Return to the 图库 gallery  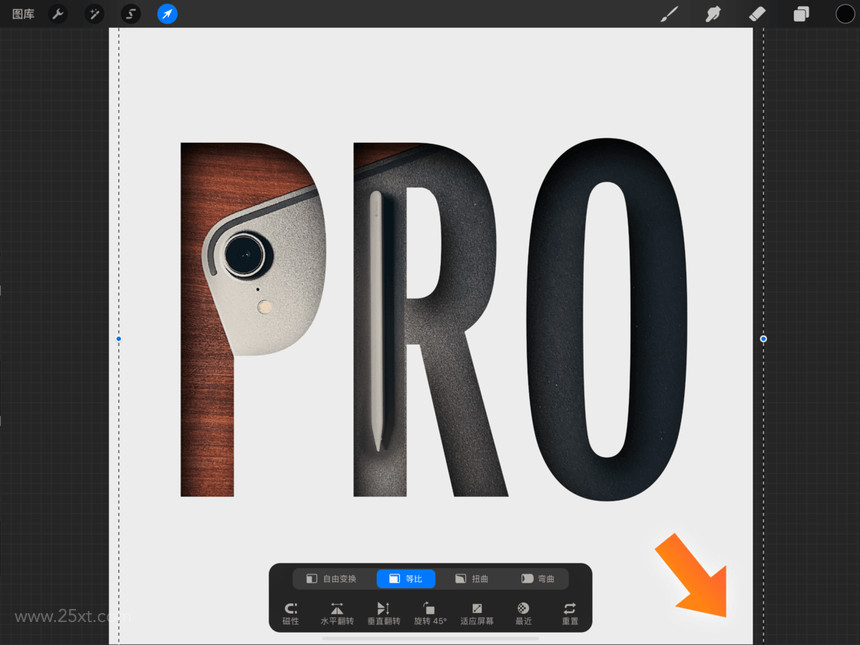(23, 14)
